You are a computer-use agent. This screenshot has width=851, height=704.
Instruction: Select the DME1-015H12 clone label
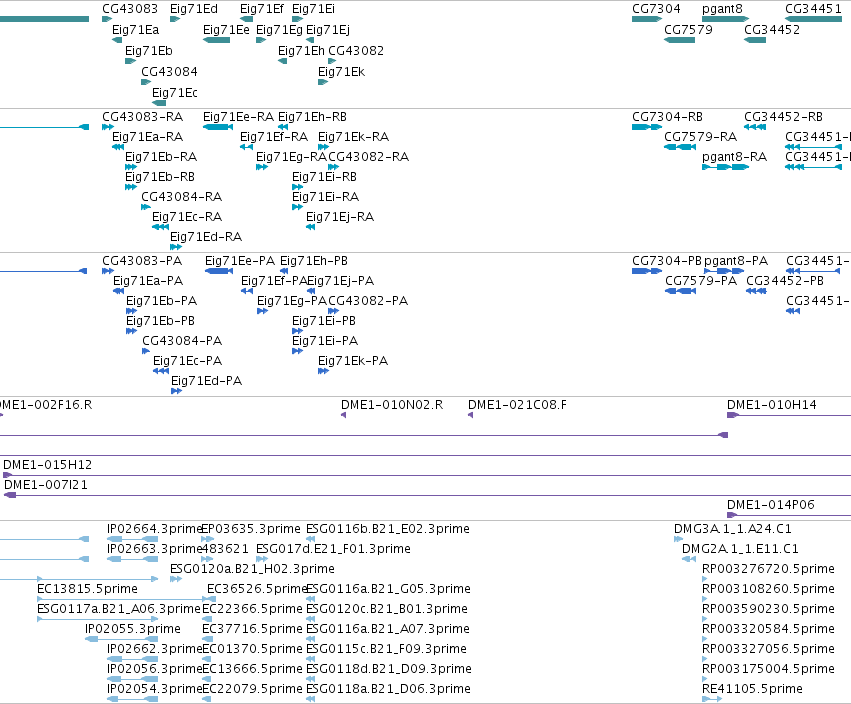[x=48, y=465]
